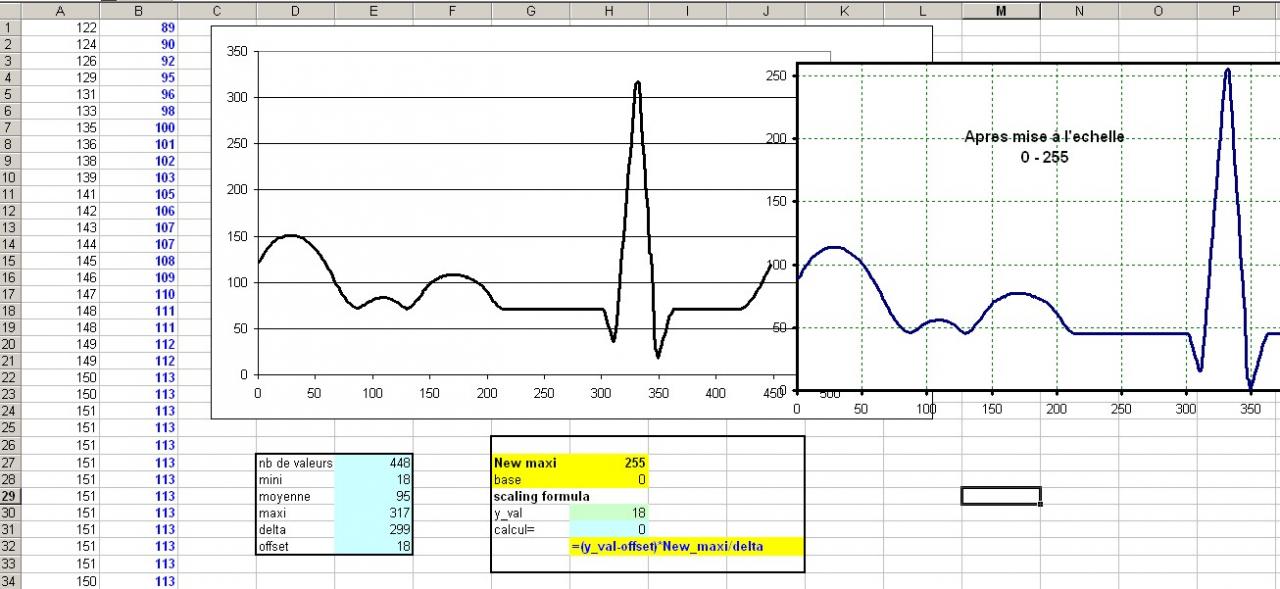Click the 250 label on blue chart Y axis
This screenshot has height=589, width=1280.
[777, 76]
